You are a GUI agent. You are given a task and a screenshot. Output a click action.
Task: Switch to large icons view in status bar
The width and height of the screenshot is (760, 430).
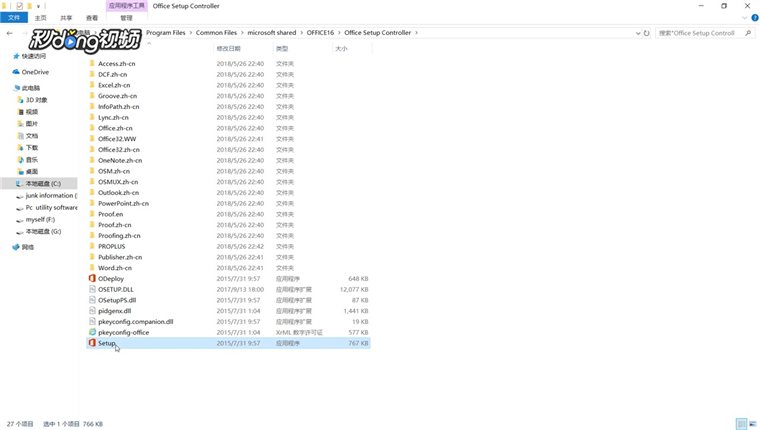coord(753,424)
